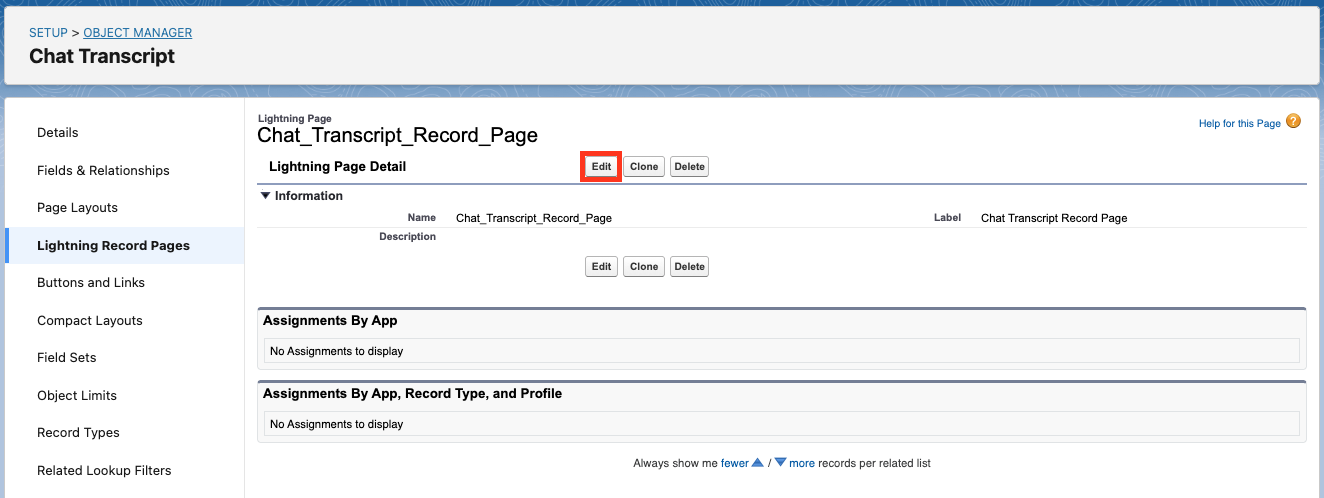Click the top Edit button
The width and height of the screenshot is (1324, 498).
[x=601, y=167]
